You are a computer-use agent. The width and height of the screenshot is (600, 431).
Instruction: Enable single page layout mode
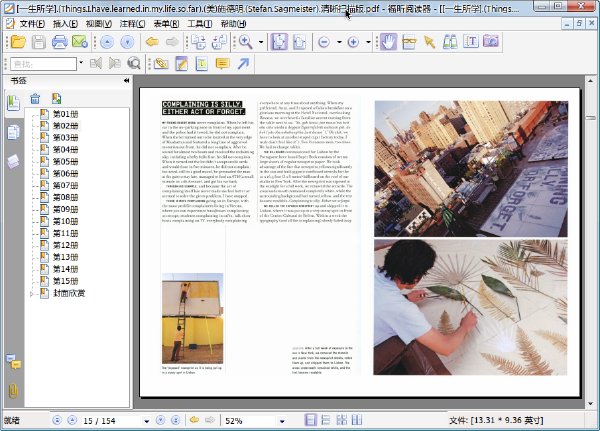pyautogui.click(x=310, y=420)
